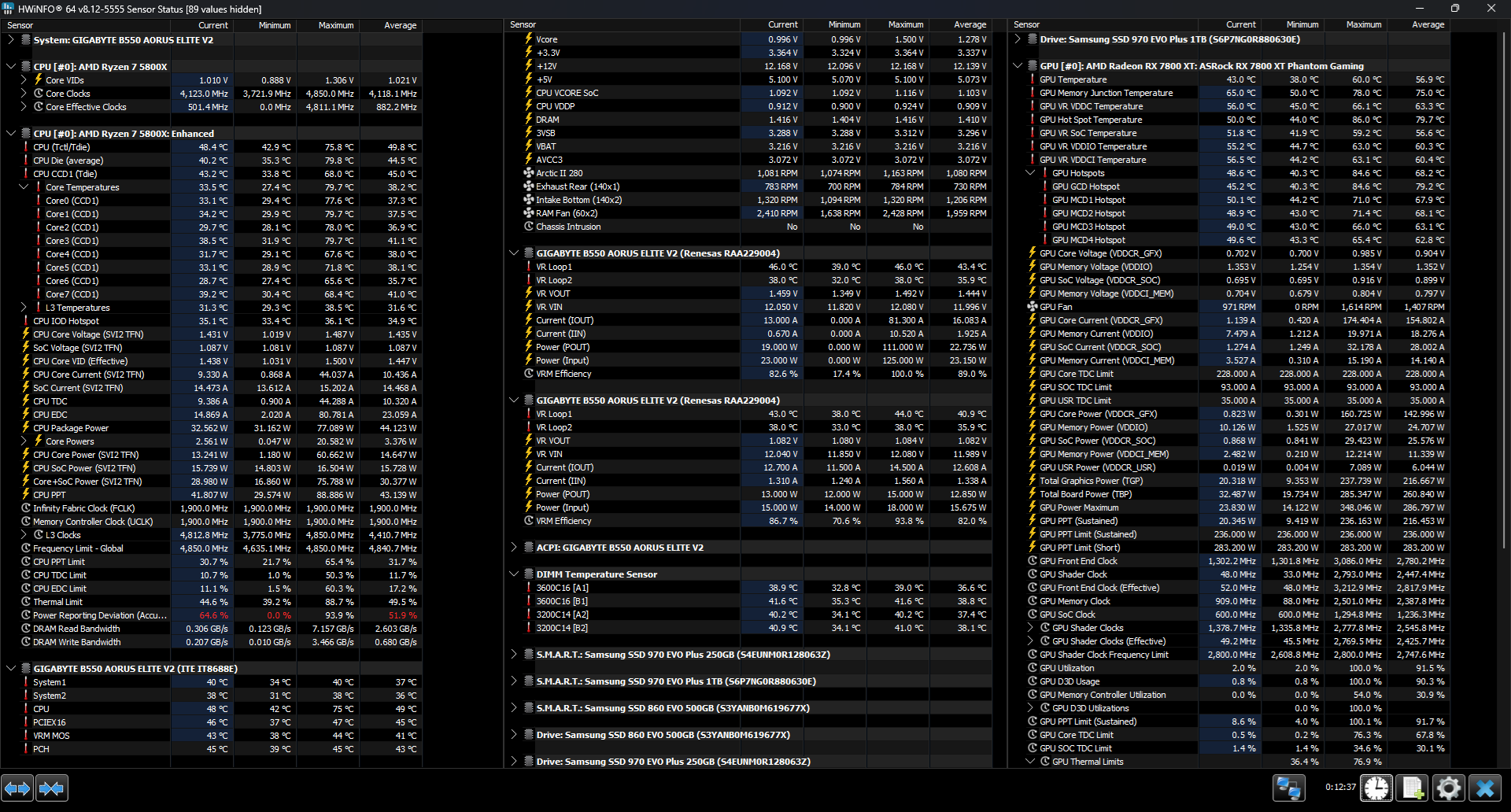
Task: Select the GPU Hot Spot Temperature row label
Action: 1091,120
